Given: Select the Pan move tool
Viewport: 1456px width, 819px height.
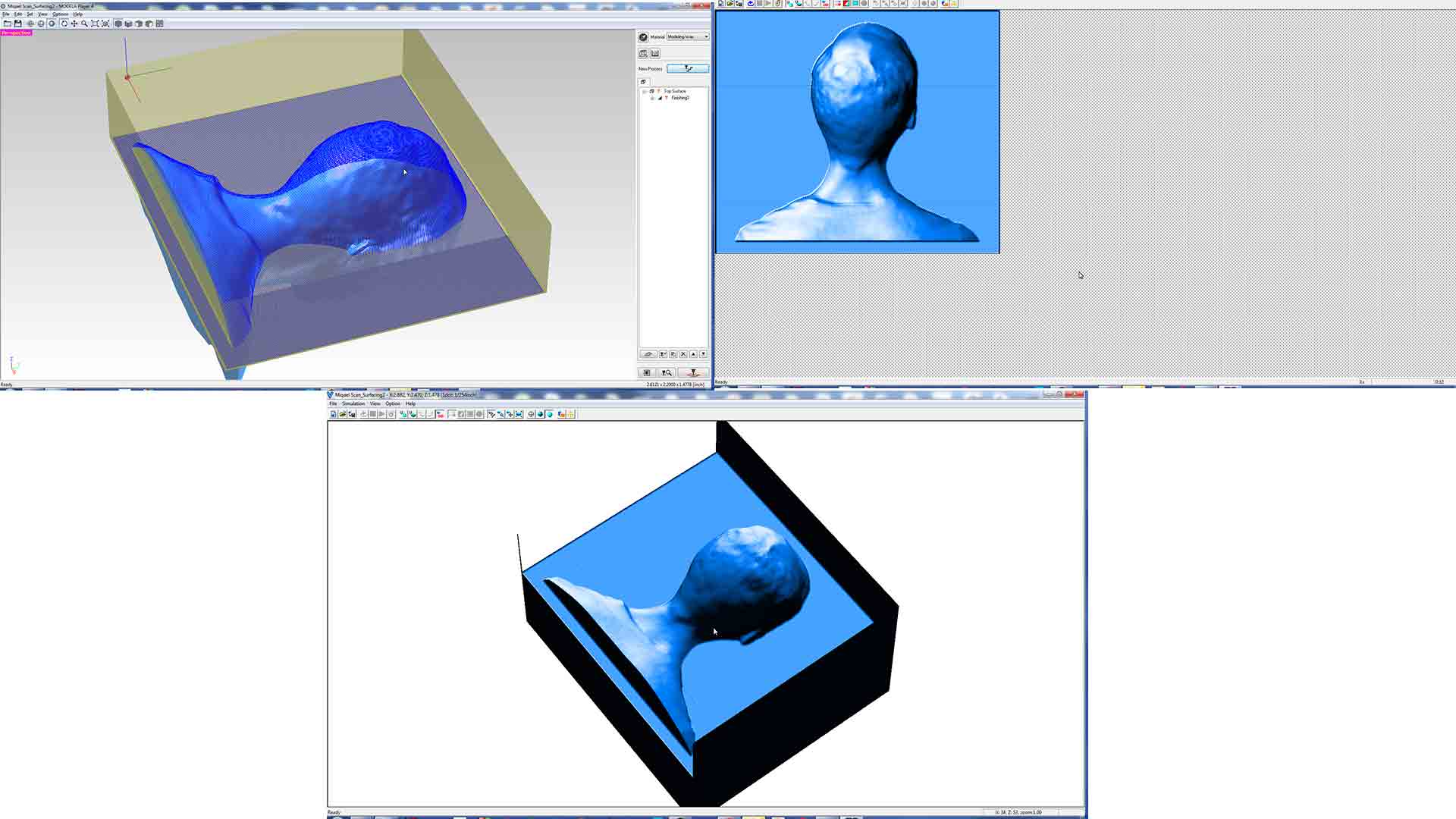Looking at the screenshot, I should click(74, 24).
